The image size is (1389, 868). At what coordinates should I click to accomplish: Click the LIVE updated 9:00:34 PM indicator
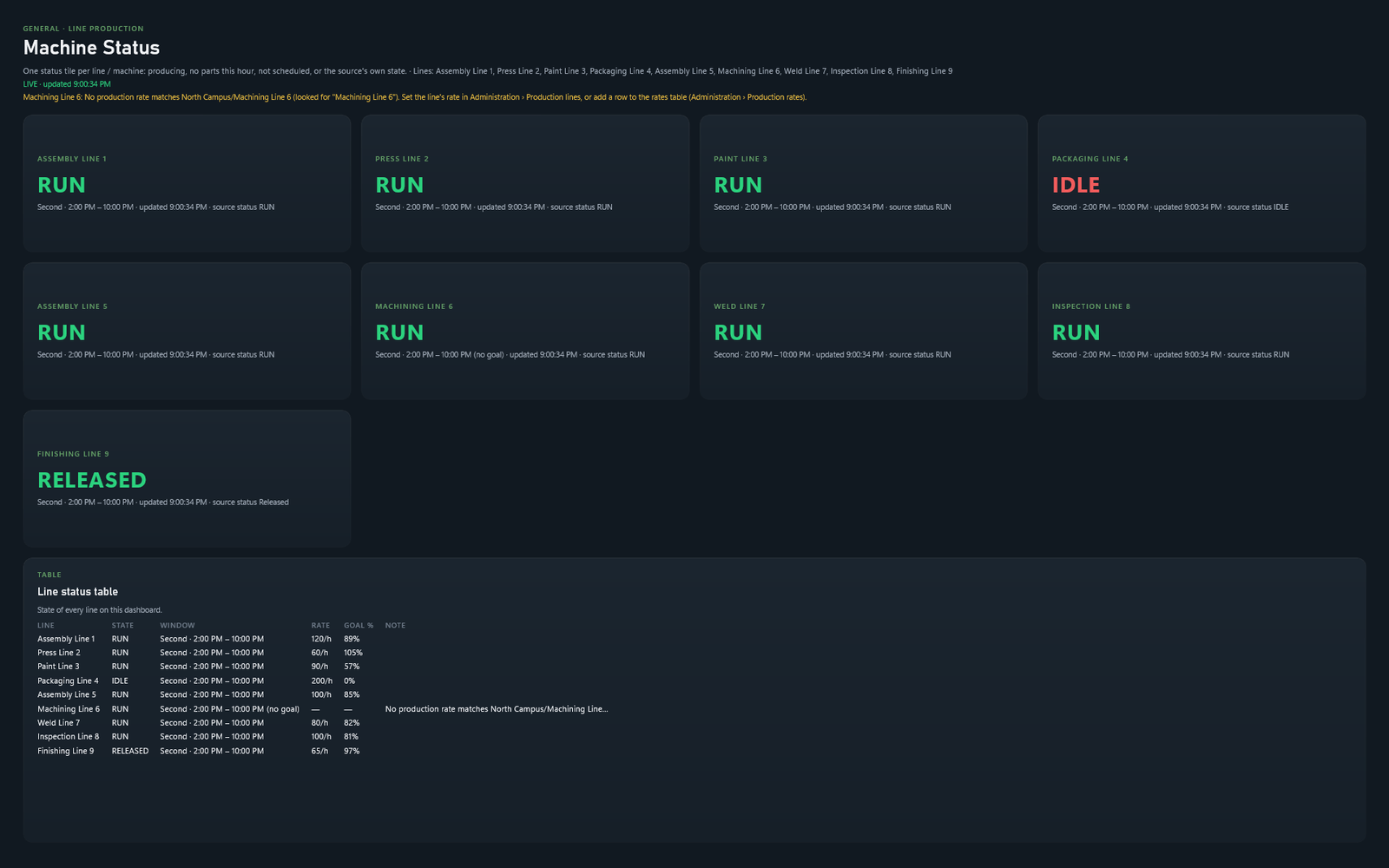67,84
